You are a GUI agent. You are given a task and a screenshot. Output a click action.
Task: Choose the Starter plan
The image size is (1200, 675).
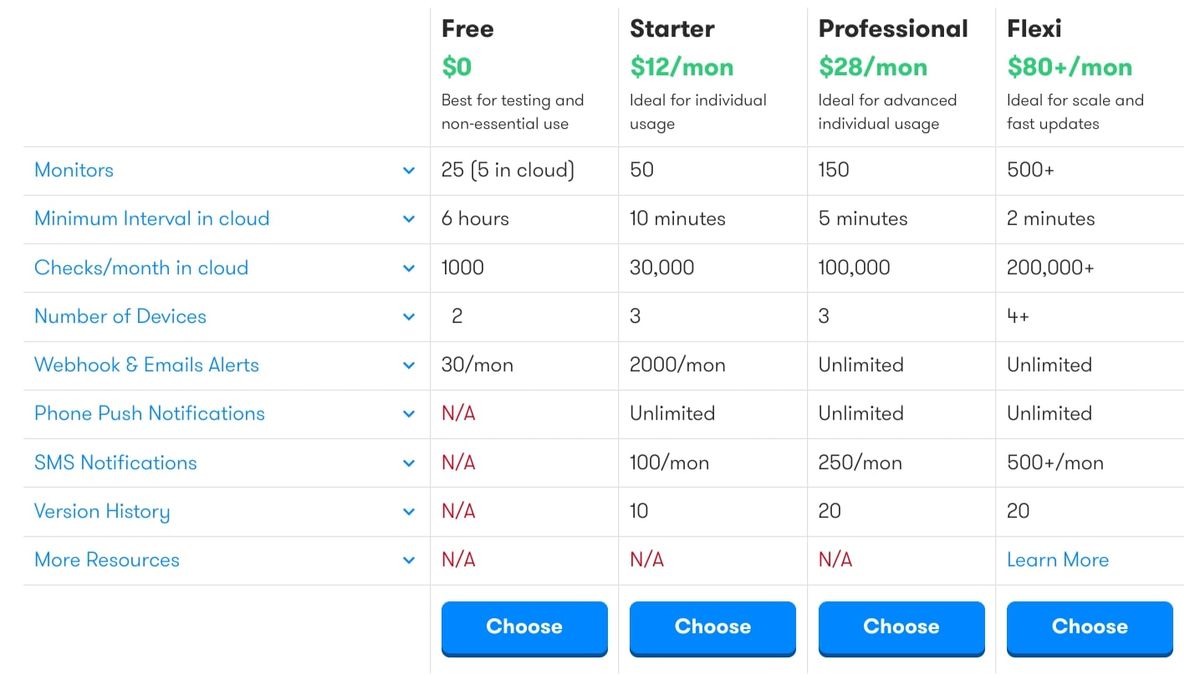click(712, 627)
